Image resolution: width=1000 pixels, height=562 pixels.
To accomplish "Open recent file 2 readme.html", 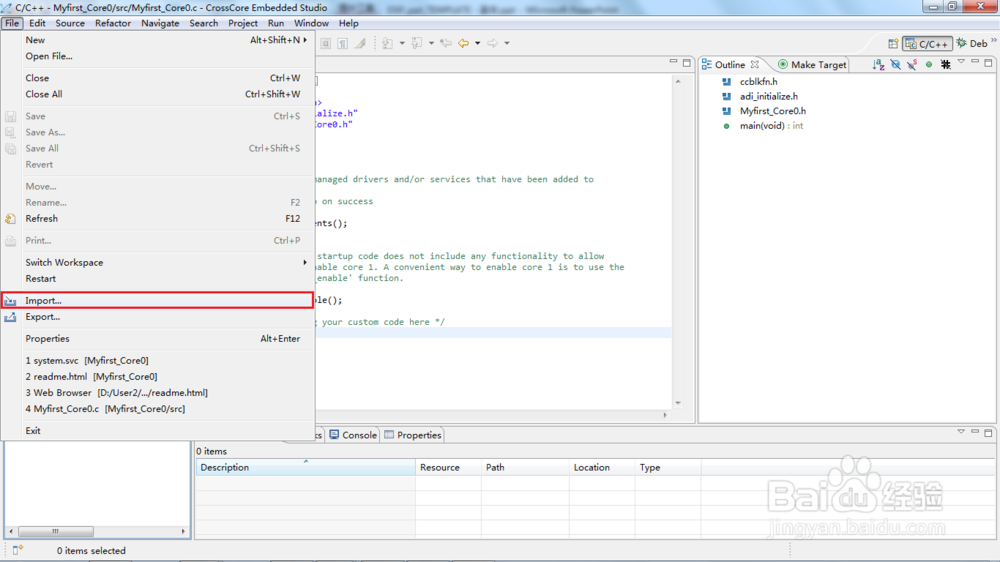I will 158,377.
